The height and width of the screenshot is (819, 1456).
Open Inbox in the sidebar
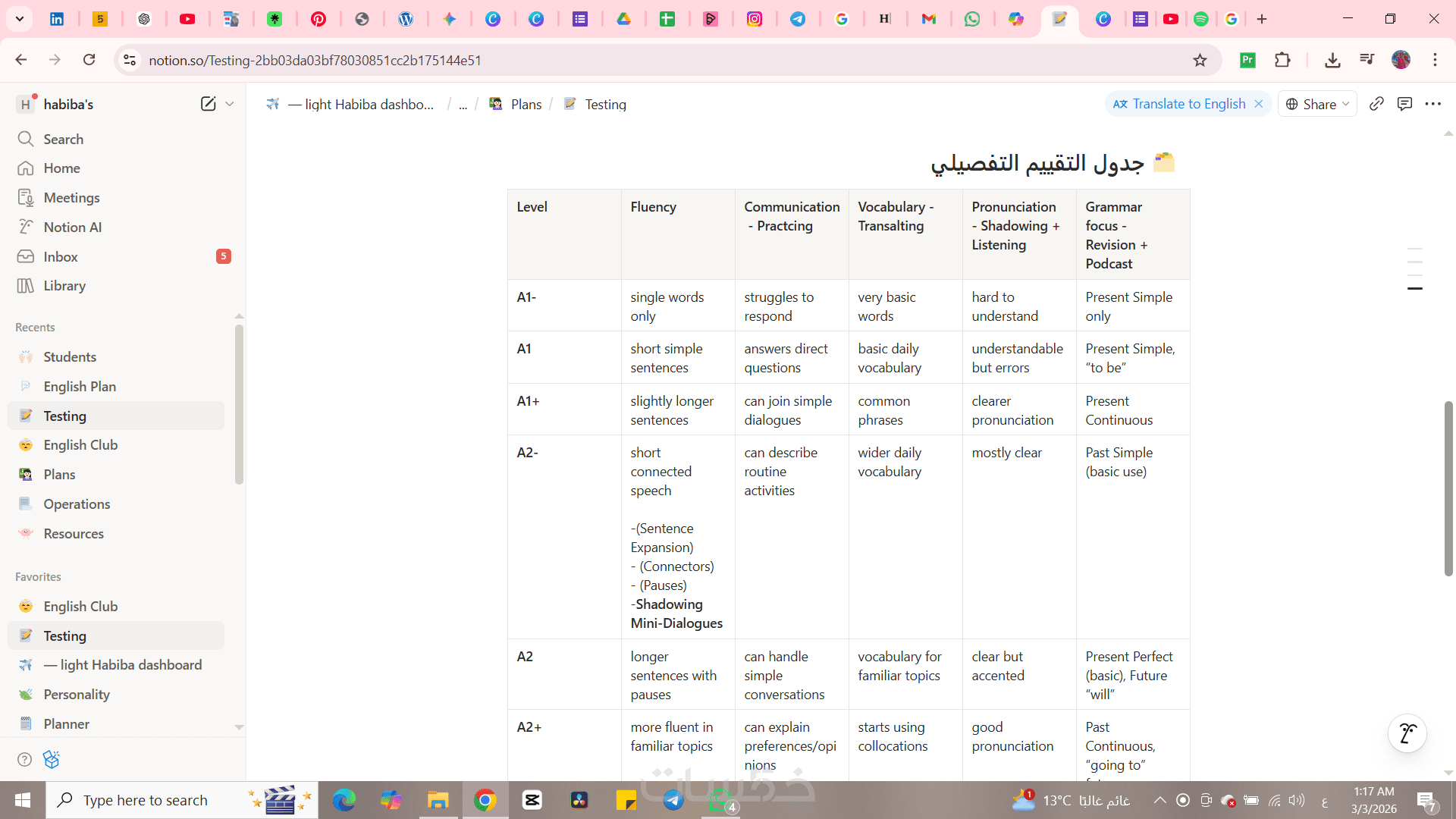61,256
